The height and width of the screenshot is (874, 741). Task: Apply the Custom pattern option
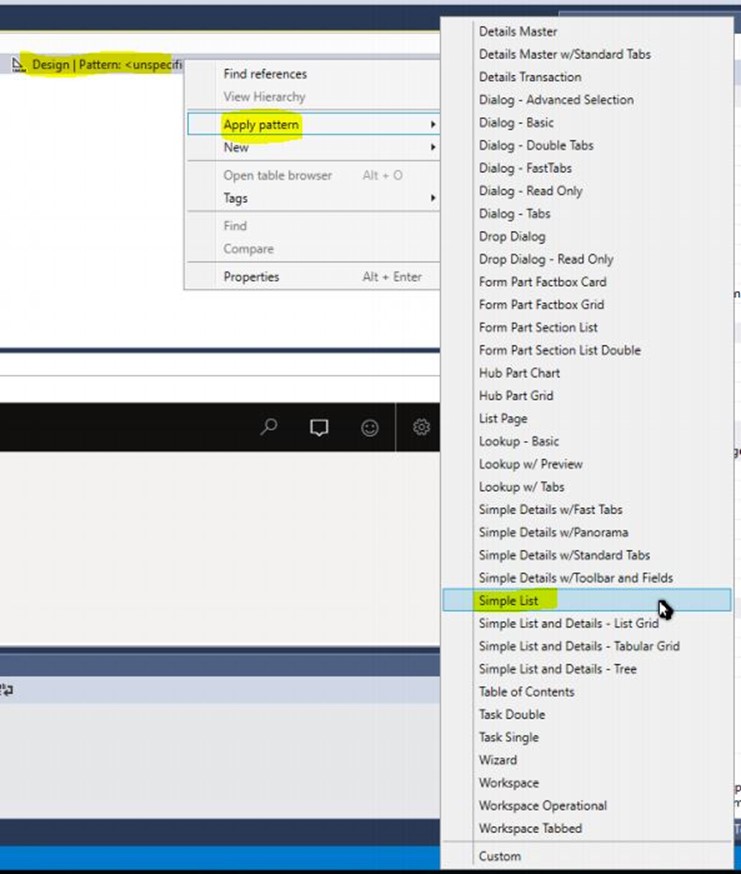pos(500,856)
